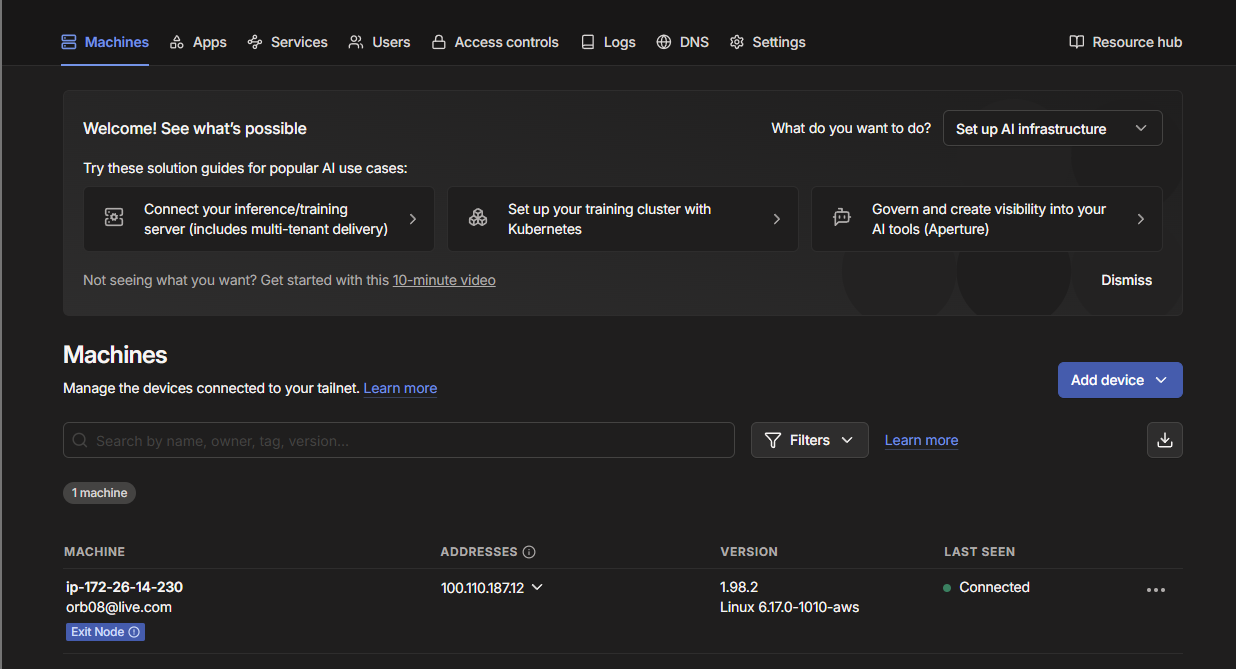1236x669 pixels.
Task: Click the owner orb08@live.com text
Action: coord(119,607)
